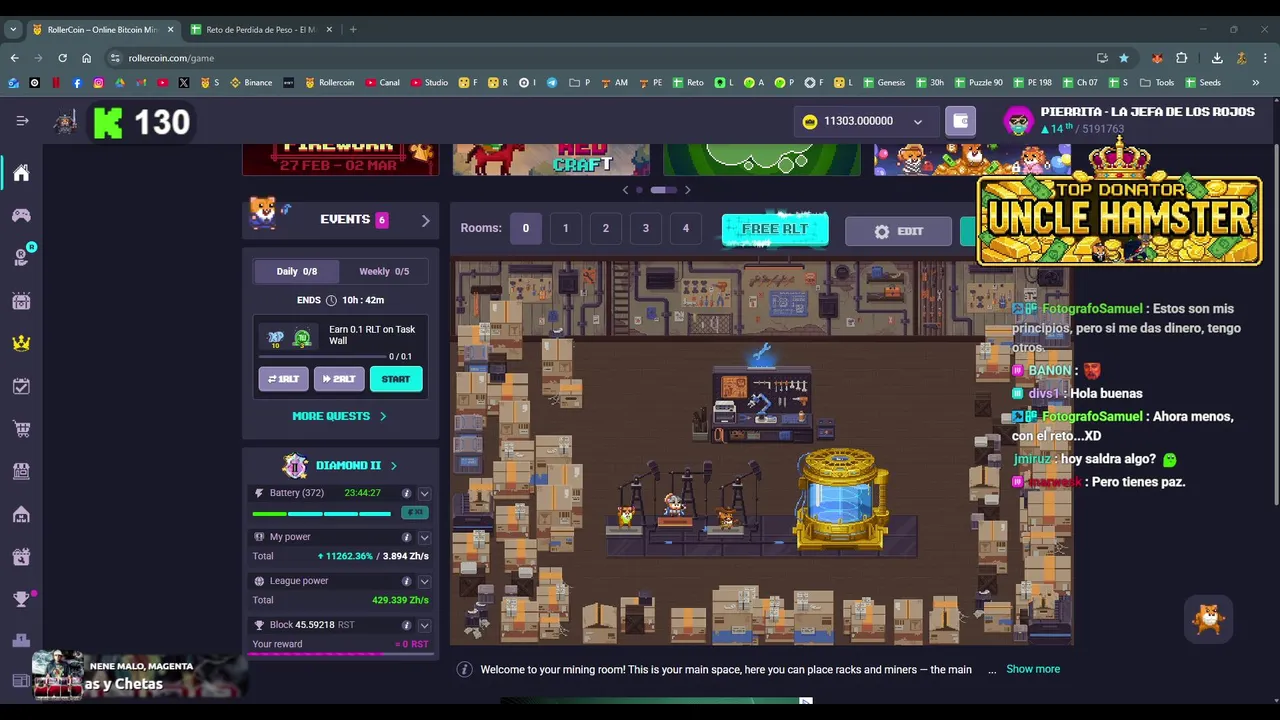Open the Netflix bookmark icon
This screenshot has width=1280, height=720.
coord(56,83)
